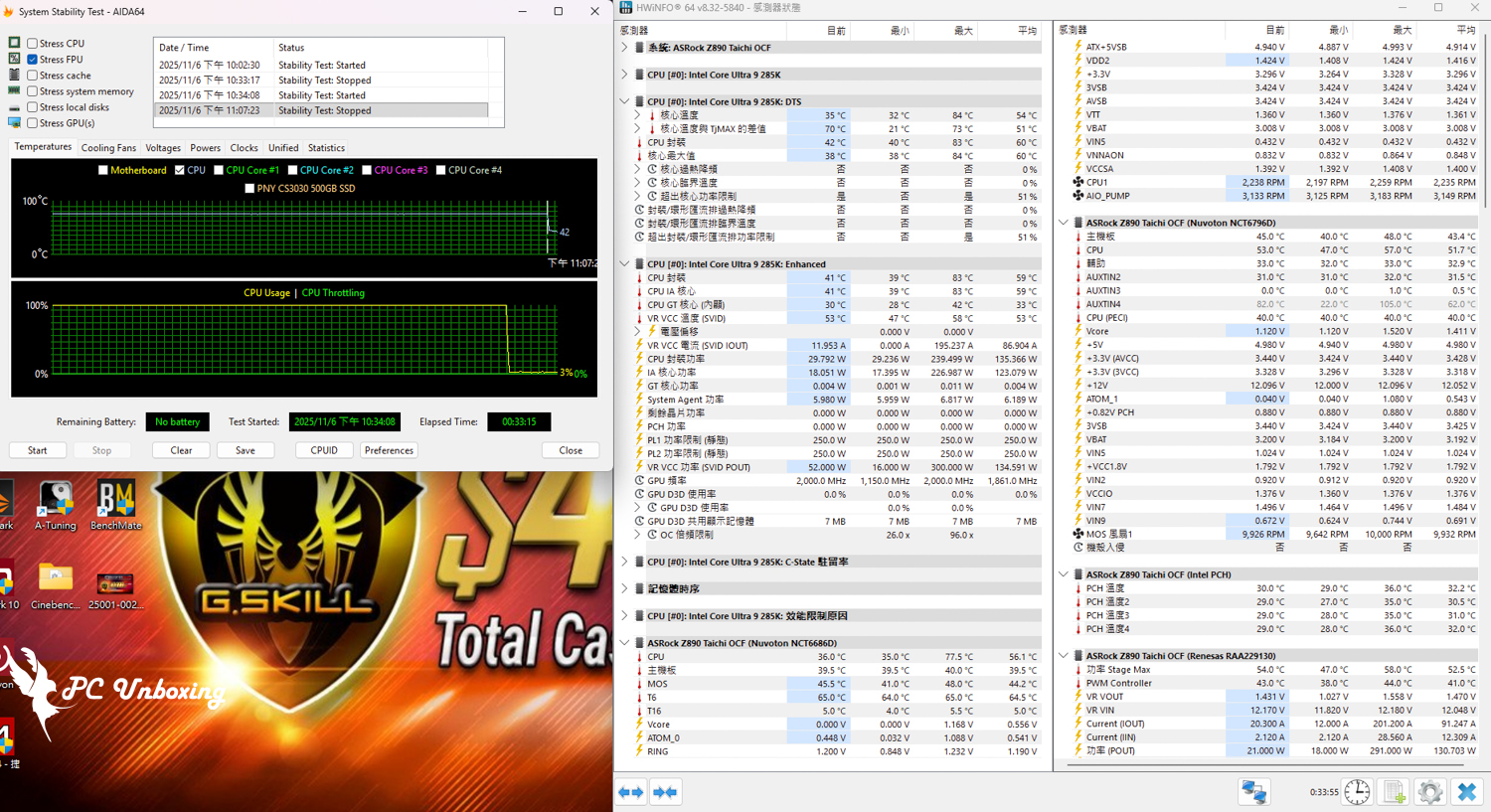Collapse the Nuvoton NCT6796D sensor group

coord(1064,223)
